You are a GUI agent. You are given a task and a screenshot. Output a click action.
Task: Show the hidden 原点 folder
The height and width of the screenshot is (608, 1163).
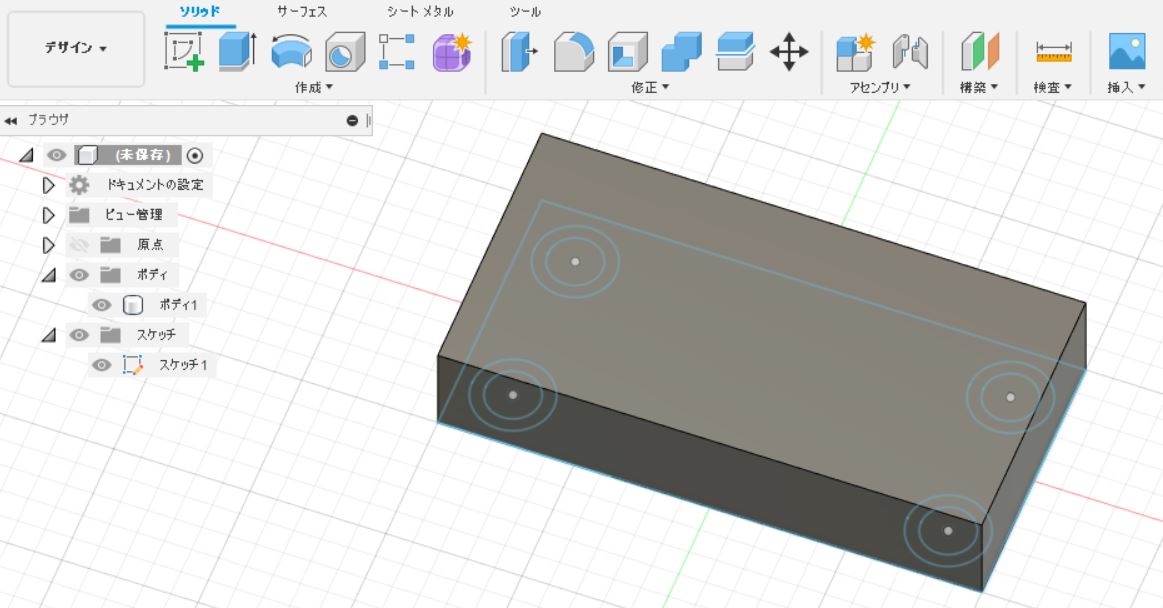coord(79,245)
